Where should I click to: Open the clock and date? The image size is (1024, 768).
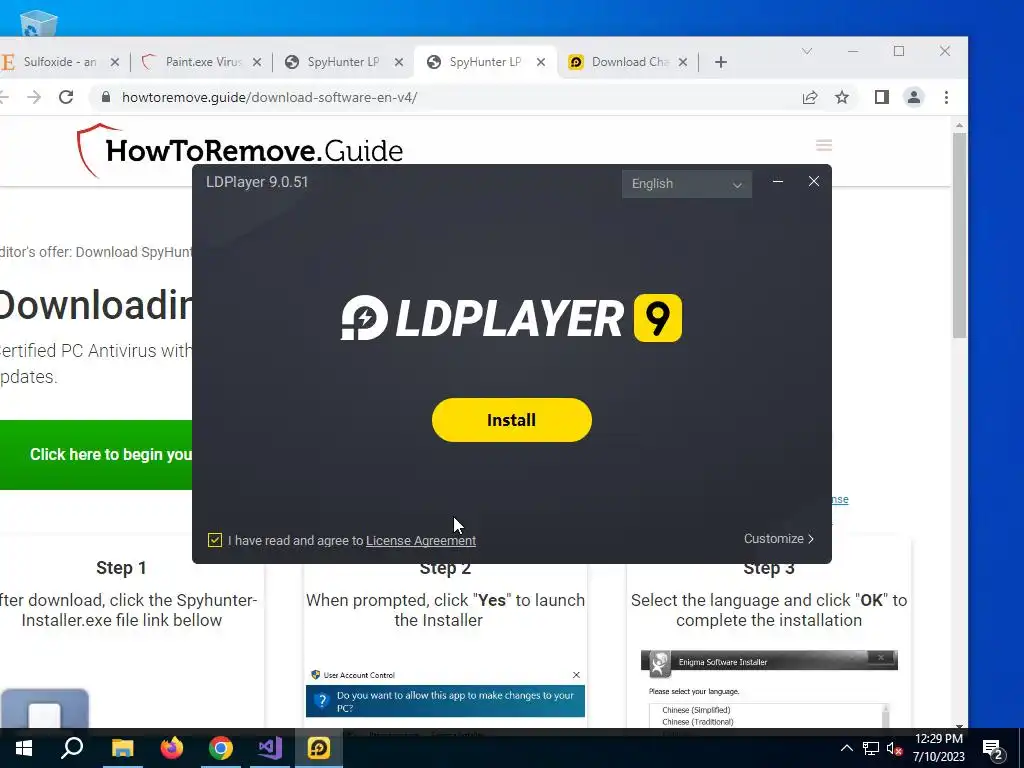[938, 748]
